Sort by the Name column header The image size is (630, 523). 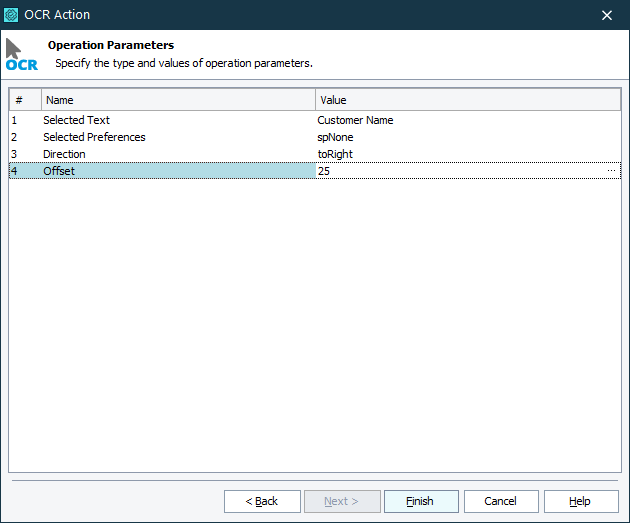tap(178, 100)
